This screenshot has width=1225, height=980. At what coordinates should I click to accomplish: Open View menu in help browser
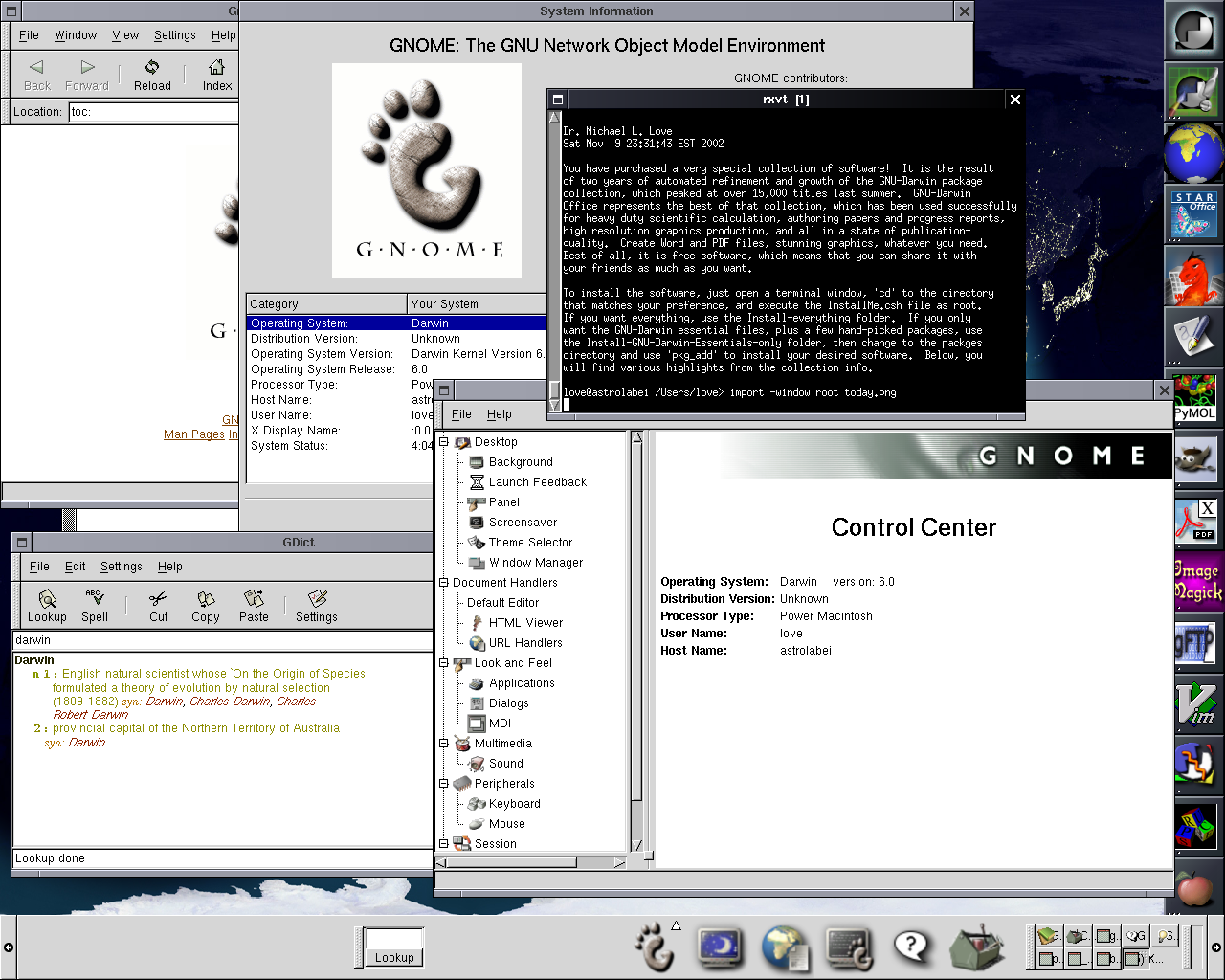(x=125, y=35)
